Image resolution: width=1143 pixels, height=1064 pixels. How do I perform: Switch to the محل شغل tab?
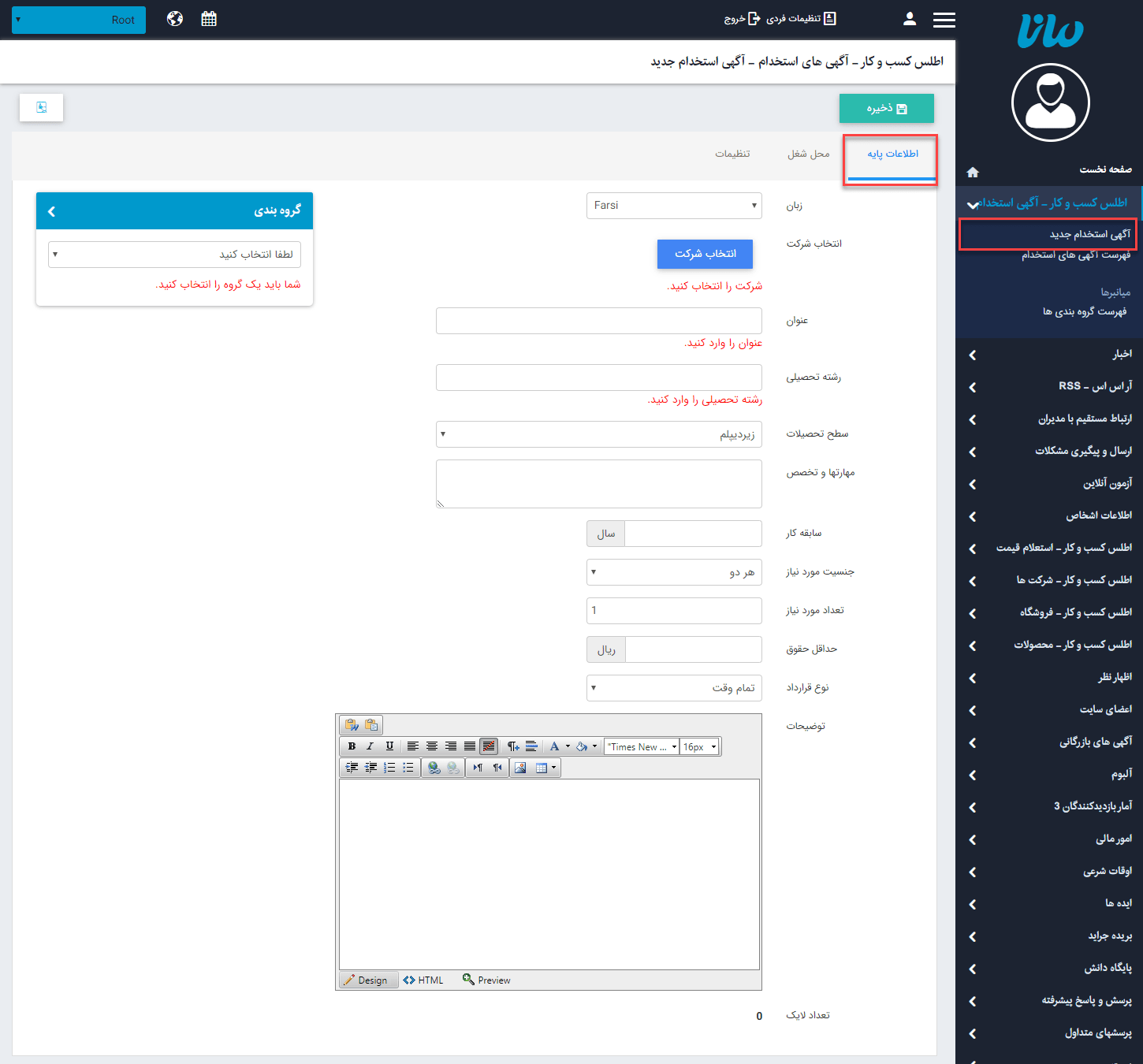coord(809,154)
